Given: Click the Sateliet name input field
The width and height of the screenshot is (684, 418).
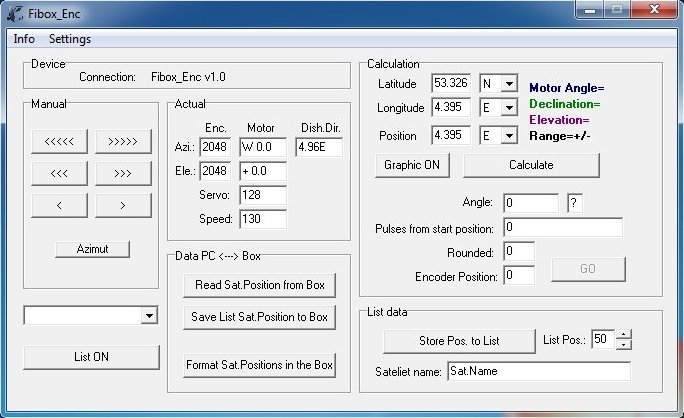Looking at the screenshot, I should point(539,371).
